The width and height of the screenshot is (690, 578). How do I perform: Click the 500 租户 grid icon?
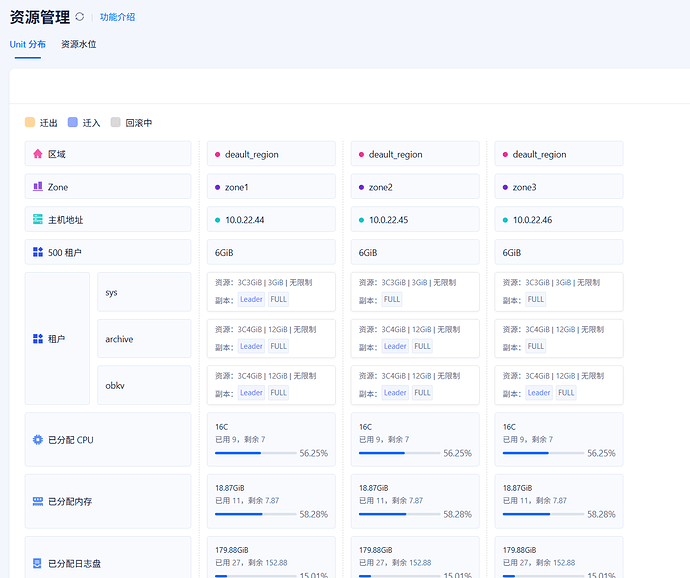point(38,253)
